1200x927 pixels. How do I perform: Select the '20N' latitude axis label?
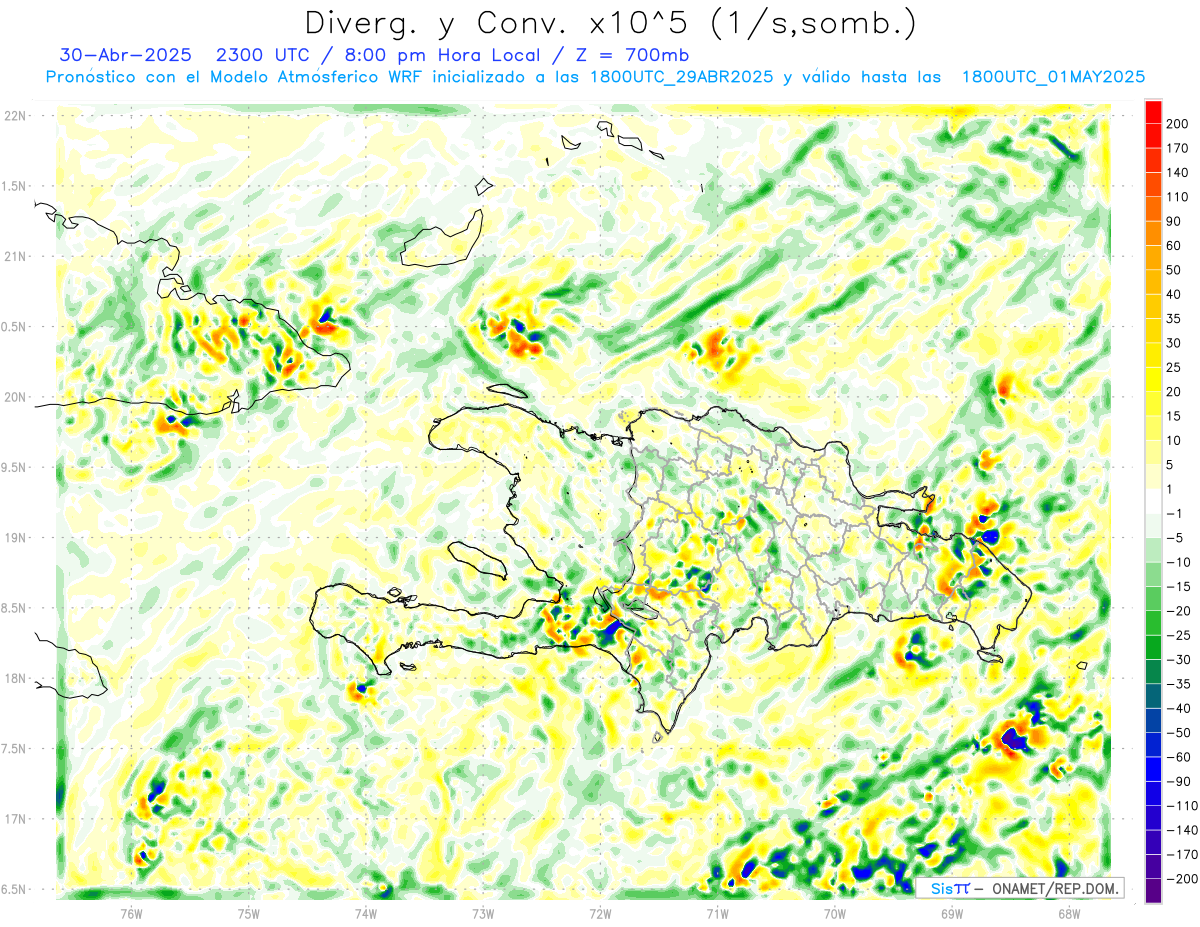coord(15,397)
